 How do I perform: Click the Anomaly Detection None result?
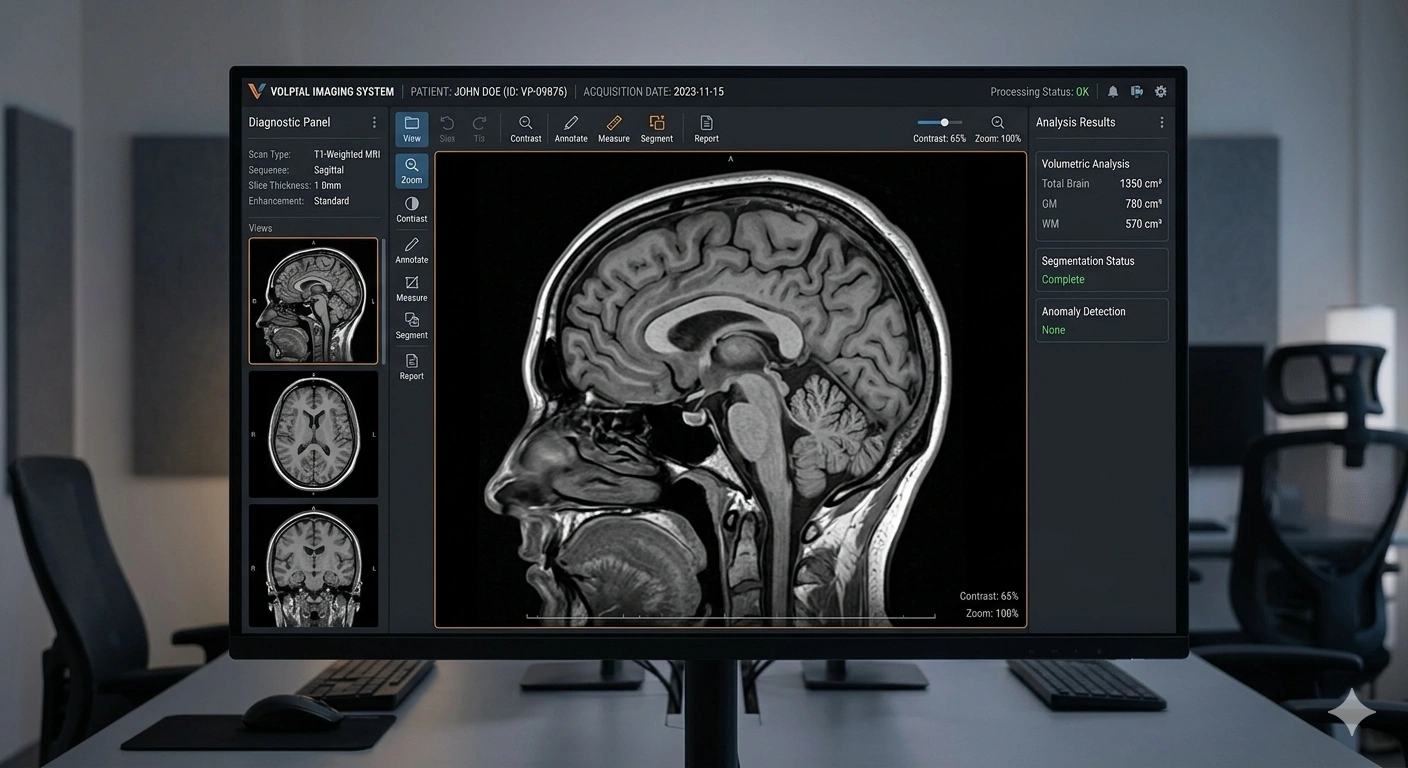tap(1053, 329)
